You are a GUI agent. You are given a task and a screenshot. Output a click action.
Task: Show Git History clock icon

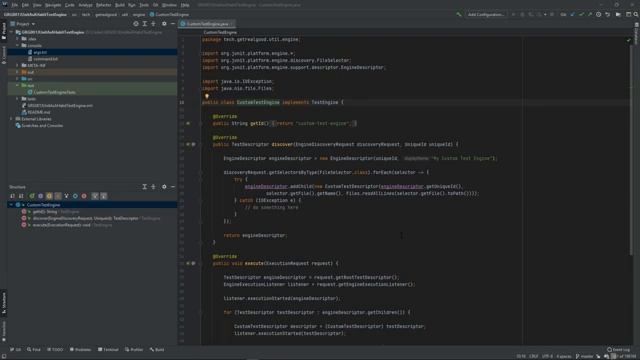(x=598, y=14)
